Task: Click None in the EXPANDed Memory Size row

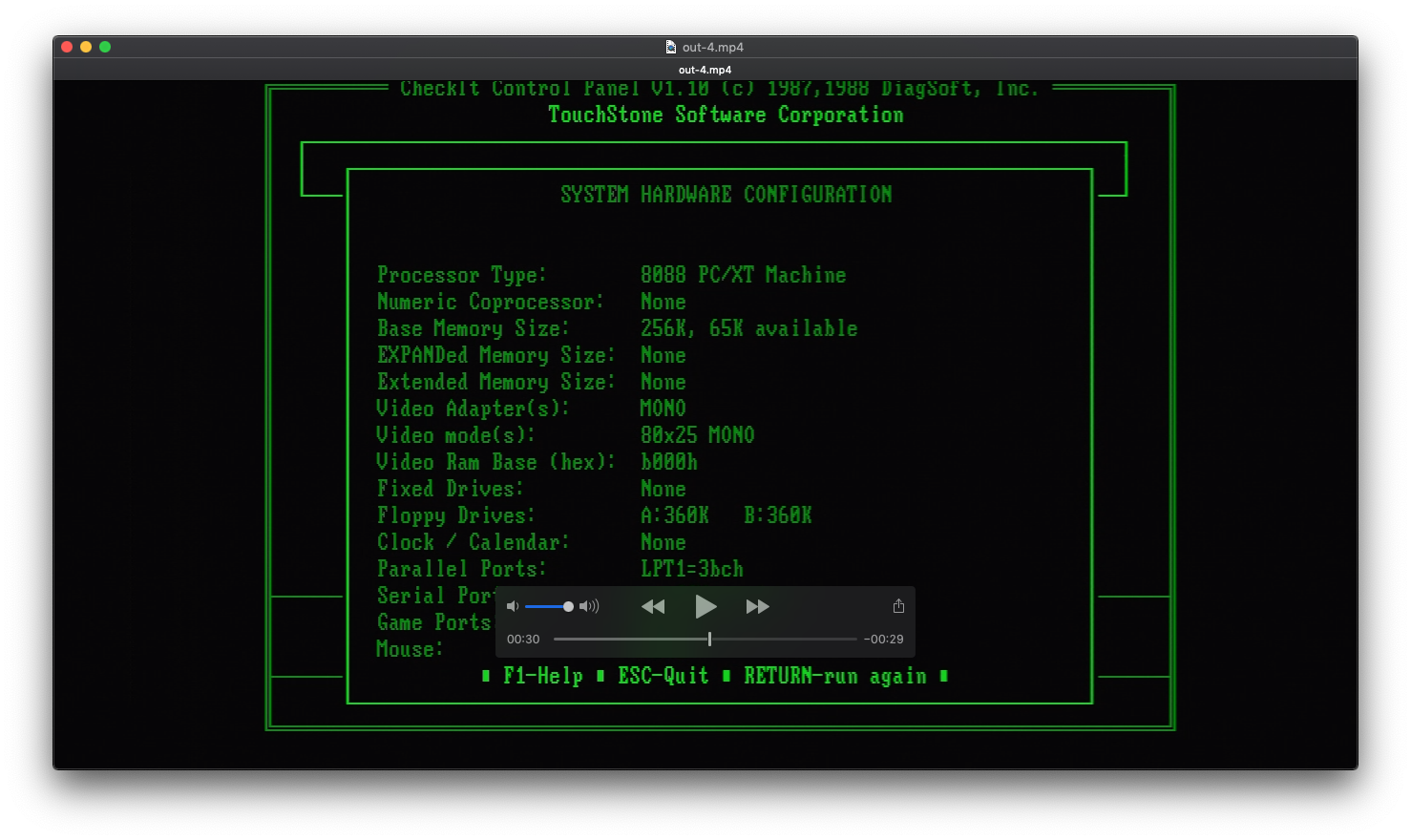Action: tap(663, 355)
